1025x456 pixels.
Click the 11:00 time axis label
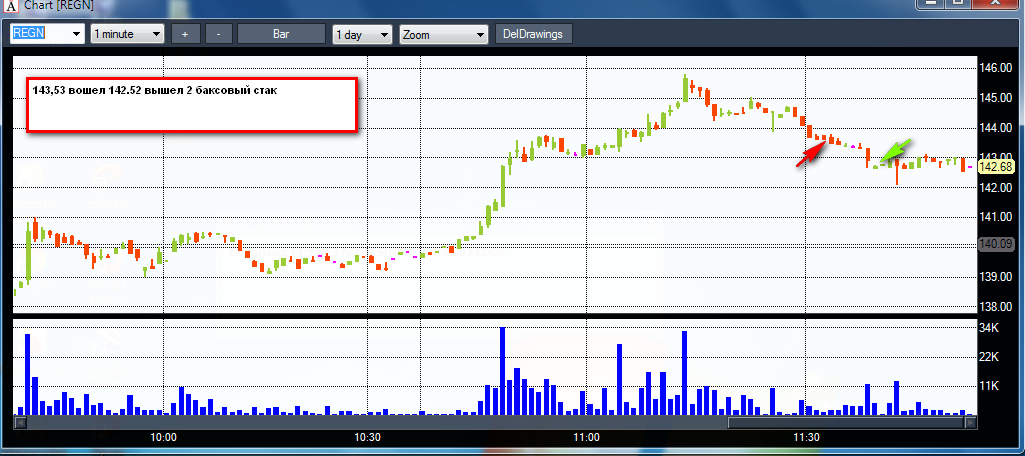(x=586, y=437)
